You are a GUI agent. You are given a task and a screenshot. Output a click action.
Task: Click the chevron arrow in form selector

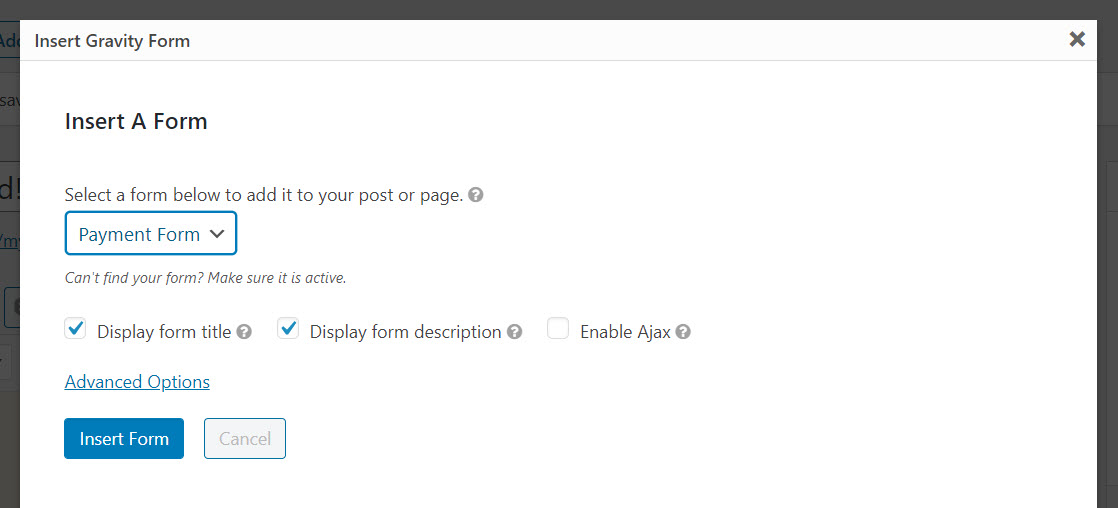click(217, 234)
